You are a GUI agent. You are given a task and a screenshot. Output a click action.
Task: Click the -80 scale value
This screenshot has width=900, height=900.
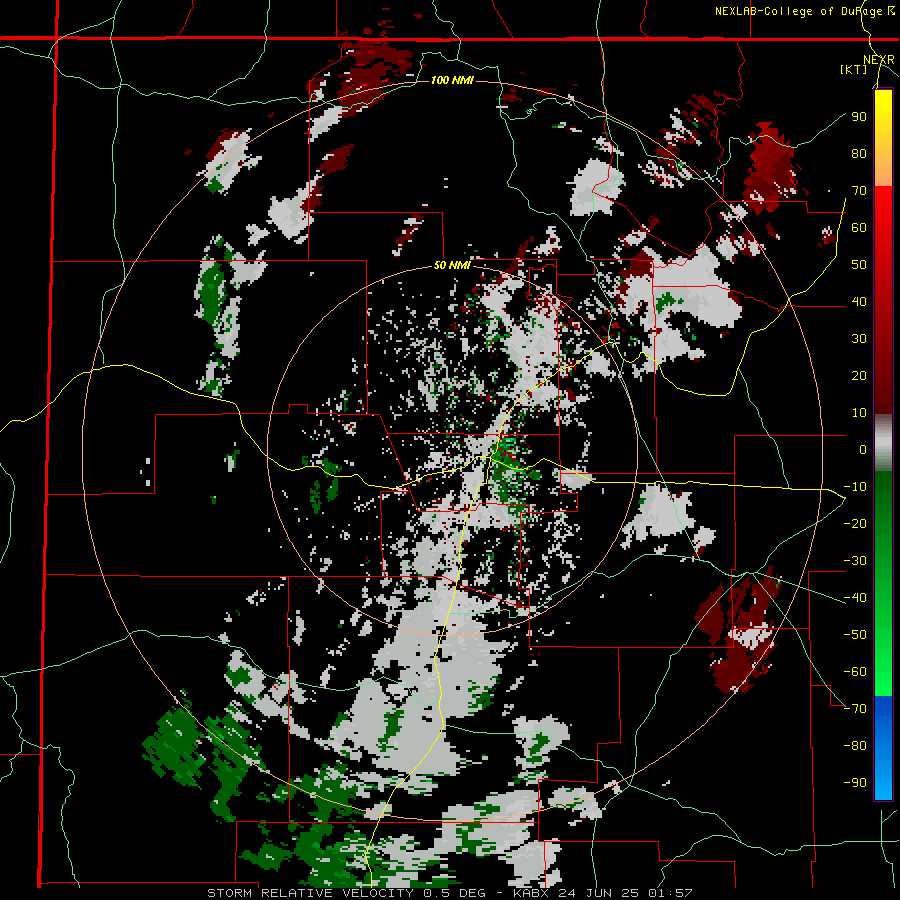point(855,746)
